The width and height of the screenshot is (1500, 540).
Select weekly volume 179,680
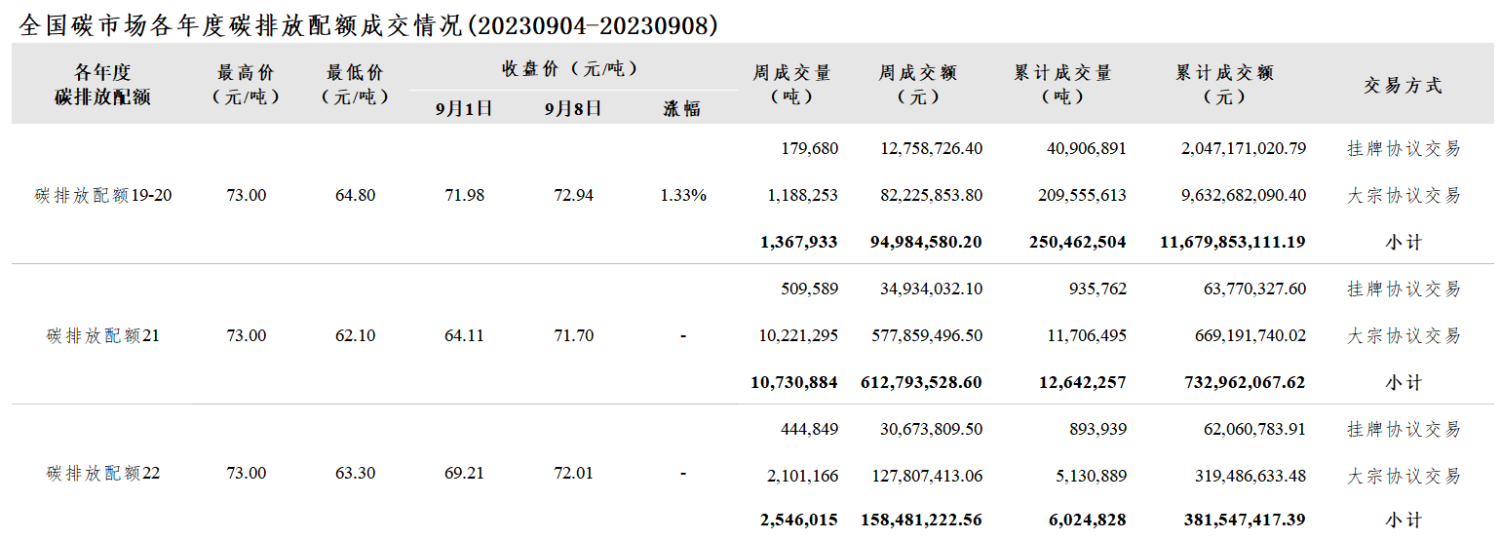[x=809, y=149]
